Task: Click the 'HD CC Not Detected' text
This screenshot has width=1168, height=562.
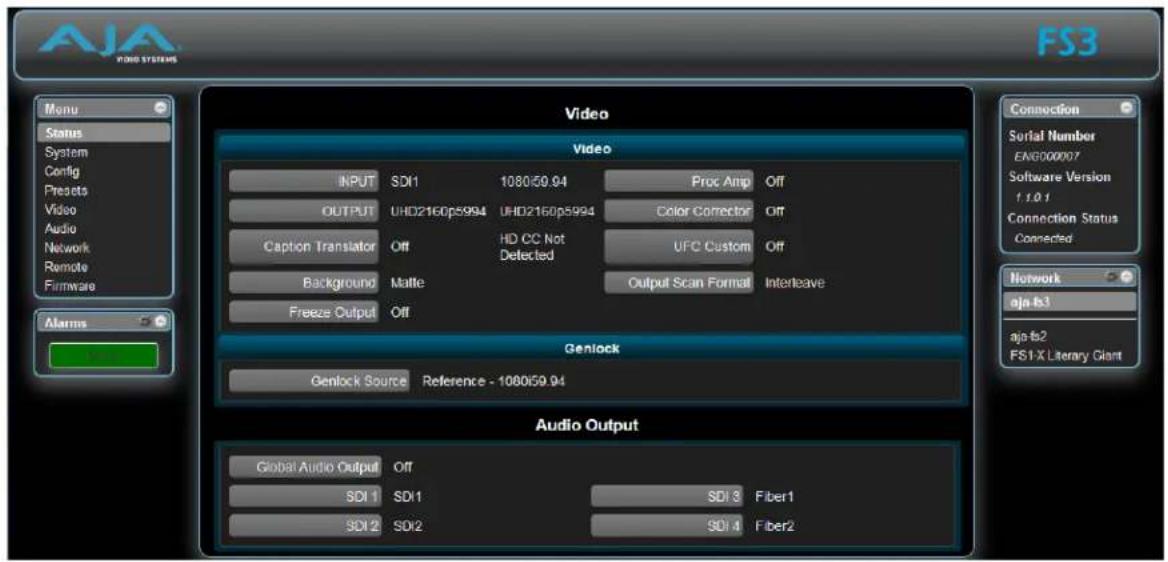Action: tap(533, 247)
